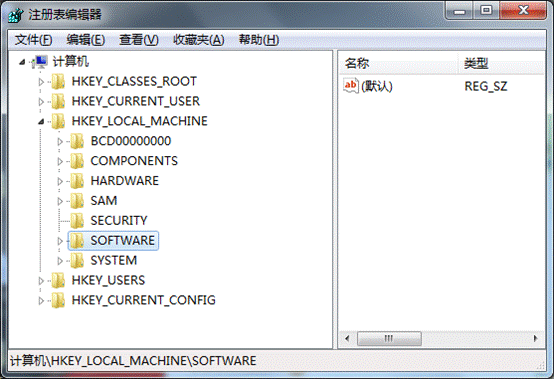This screenshot has height=379, width=554.
Task: Select the SYSTEM key label
Action: coord(114,260)
